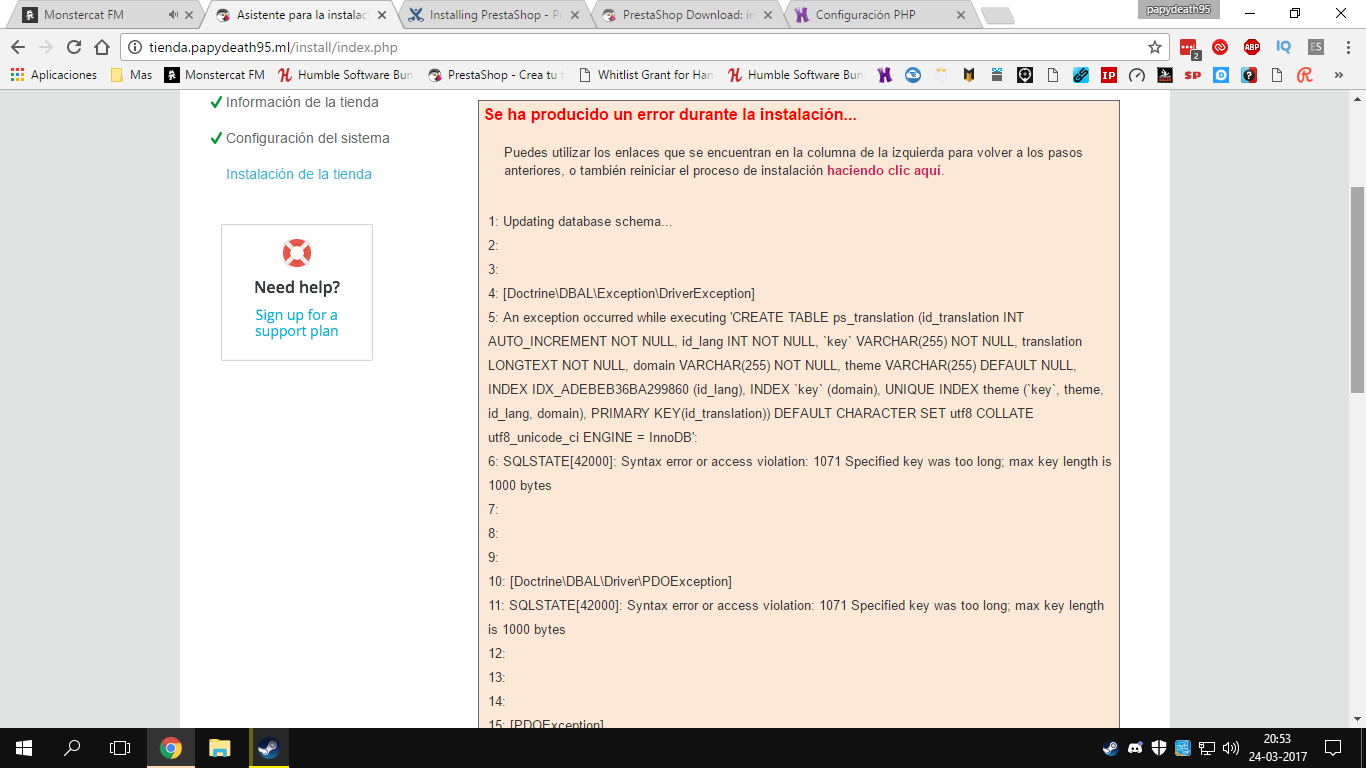This screenshot has width=1366, height=768.
Task: Open the Mas bookmarks folder
Action: [131, 75]
